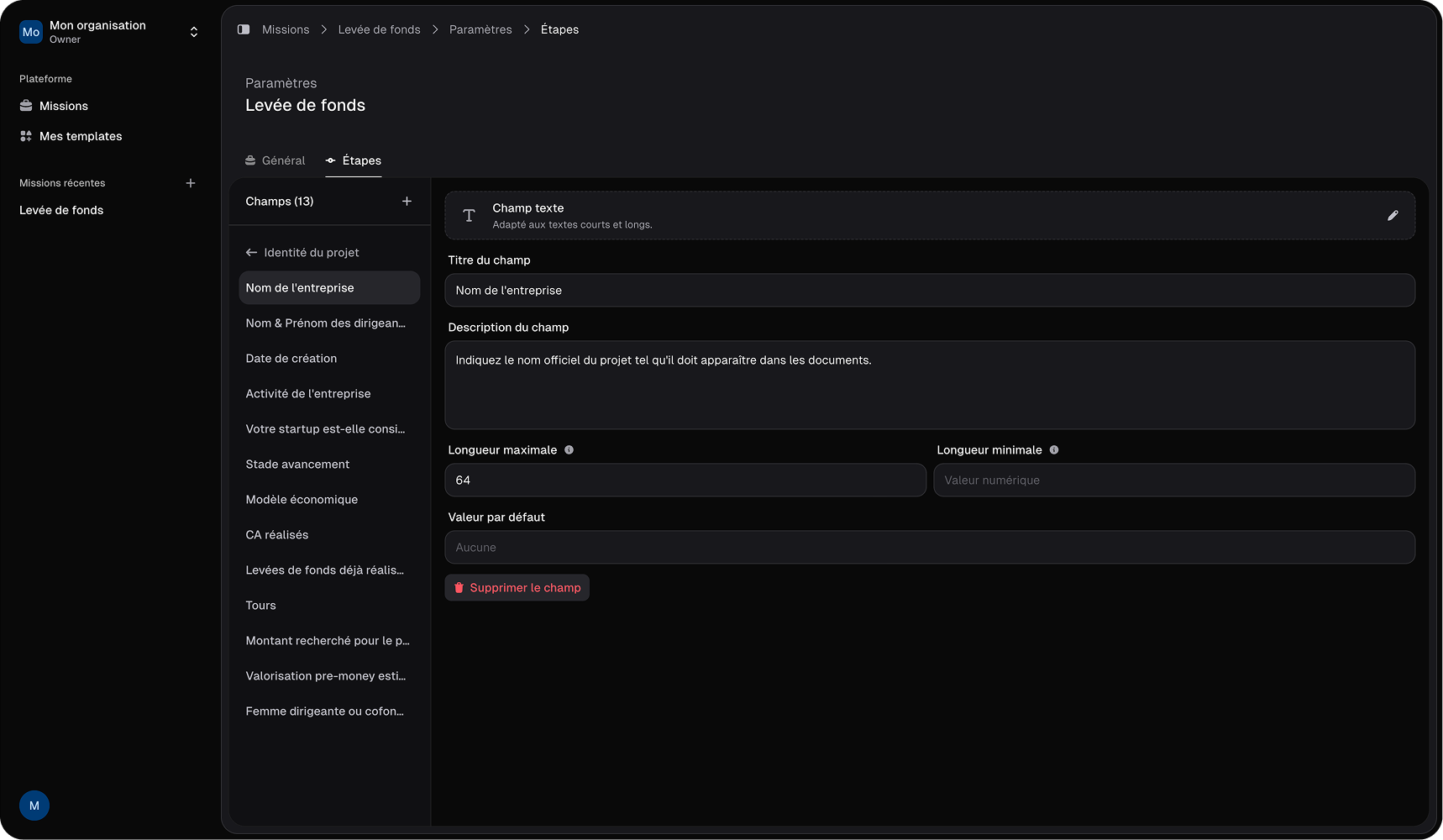Click the back arrow beside Identité du projet
The width and height of the screenshot is (1443, 840).
coord(251,253)
